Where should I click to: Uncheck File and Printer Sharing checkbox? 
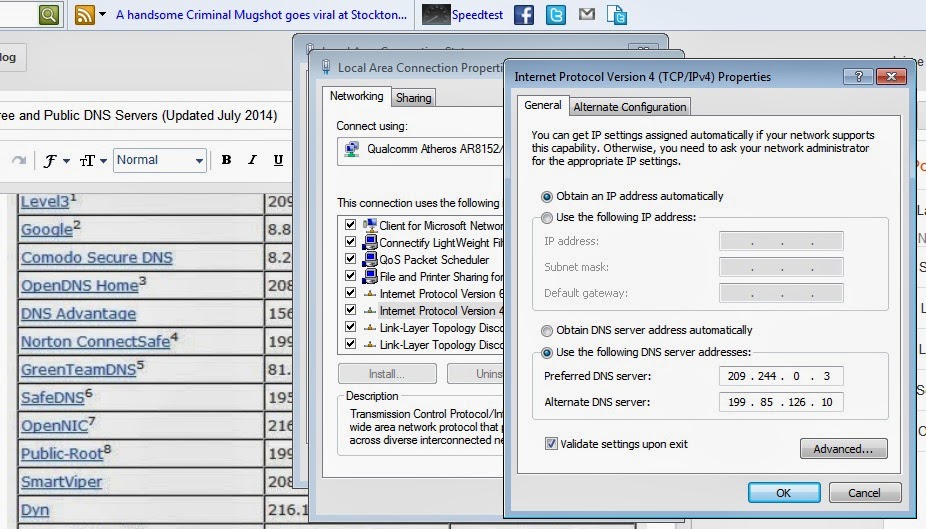[x=350, y=276]
